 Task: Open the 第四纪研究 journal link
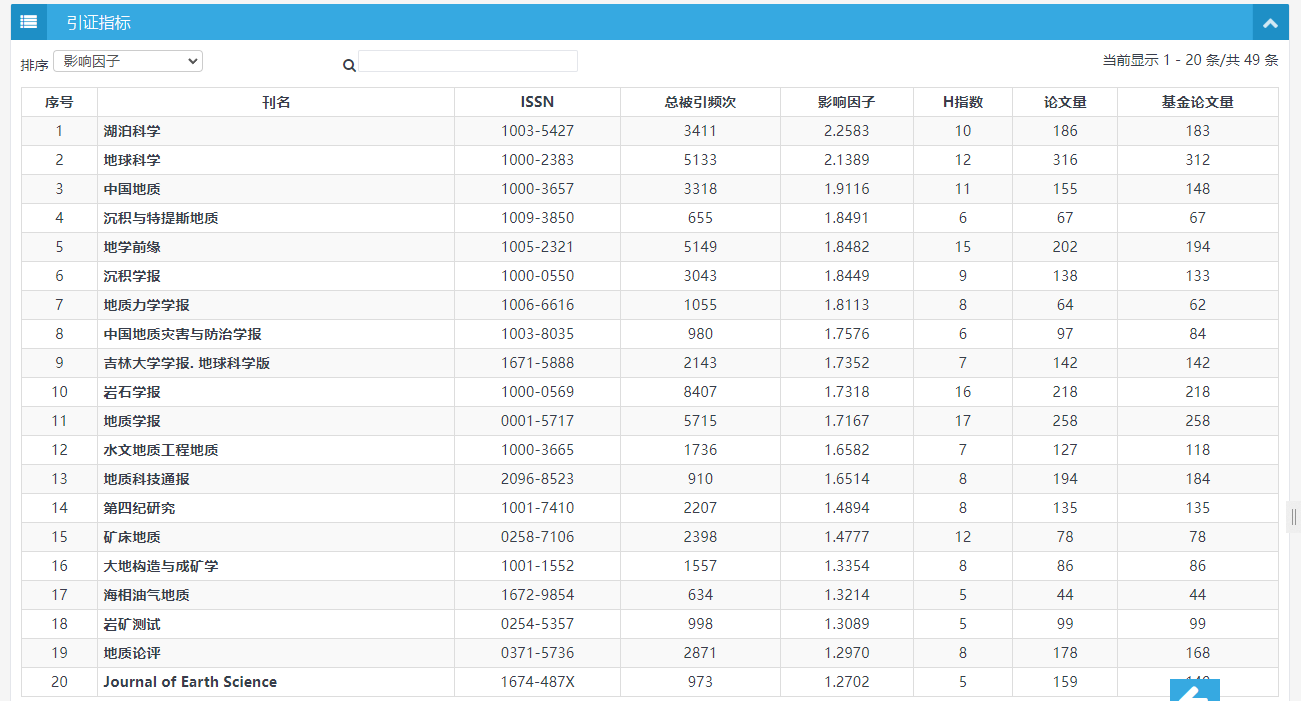click(139, 508)
